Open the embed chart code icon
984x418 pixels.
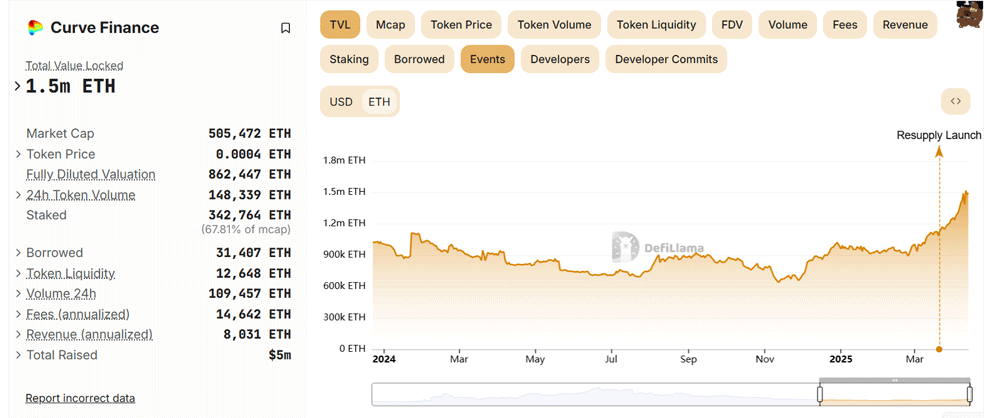click(x=956, y=101)
